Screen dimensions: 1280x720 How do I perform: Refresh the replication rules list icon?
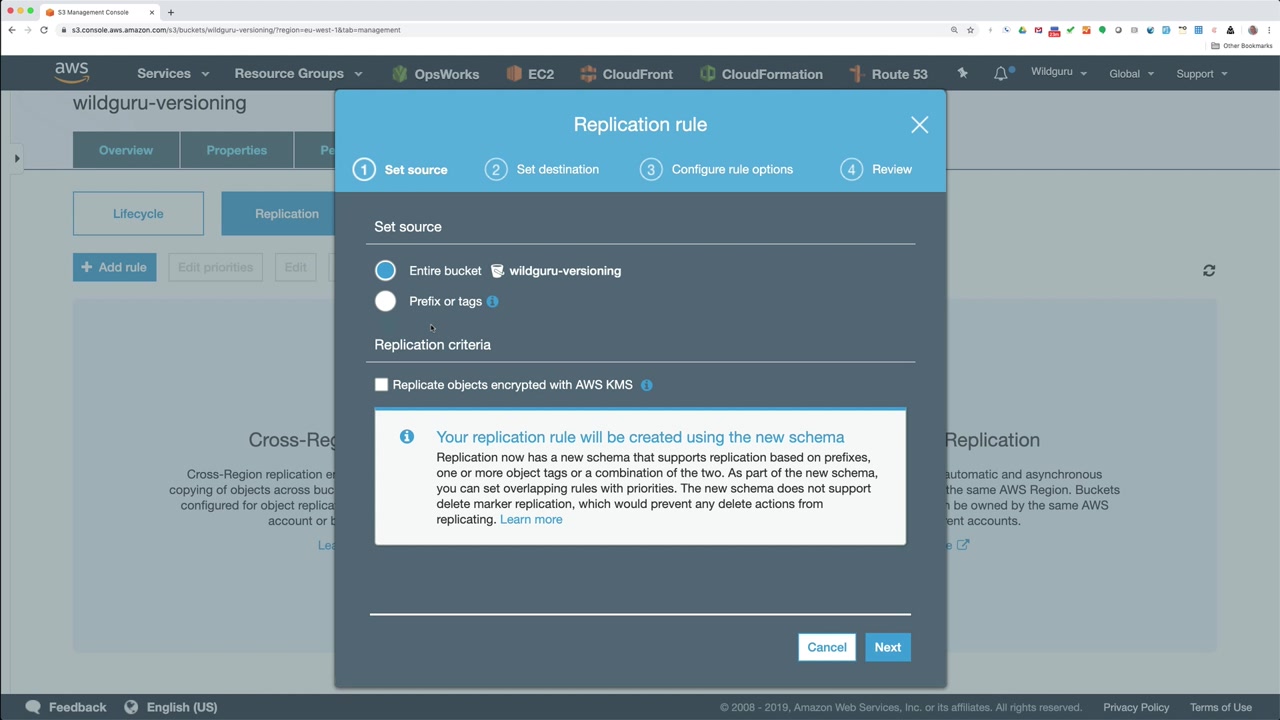coord(1209,270)
